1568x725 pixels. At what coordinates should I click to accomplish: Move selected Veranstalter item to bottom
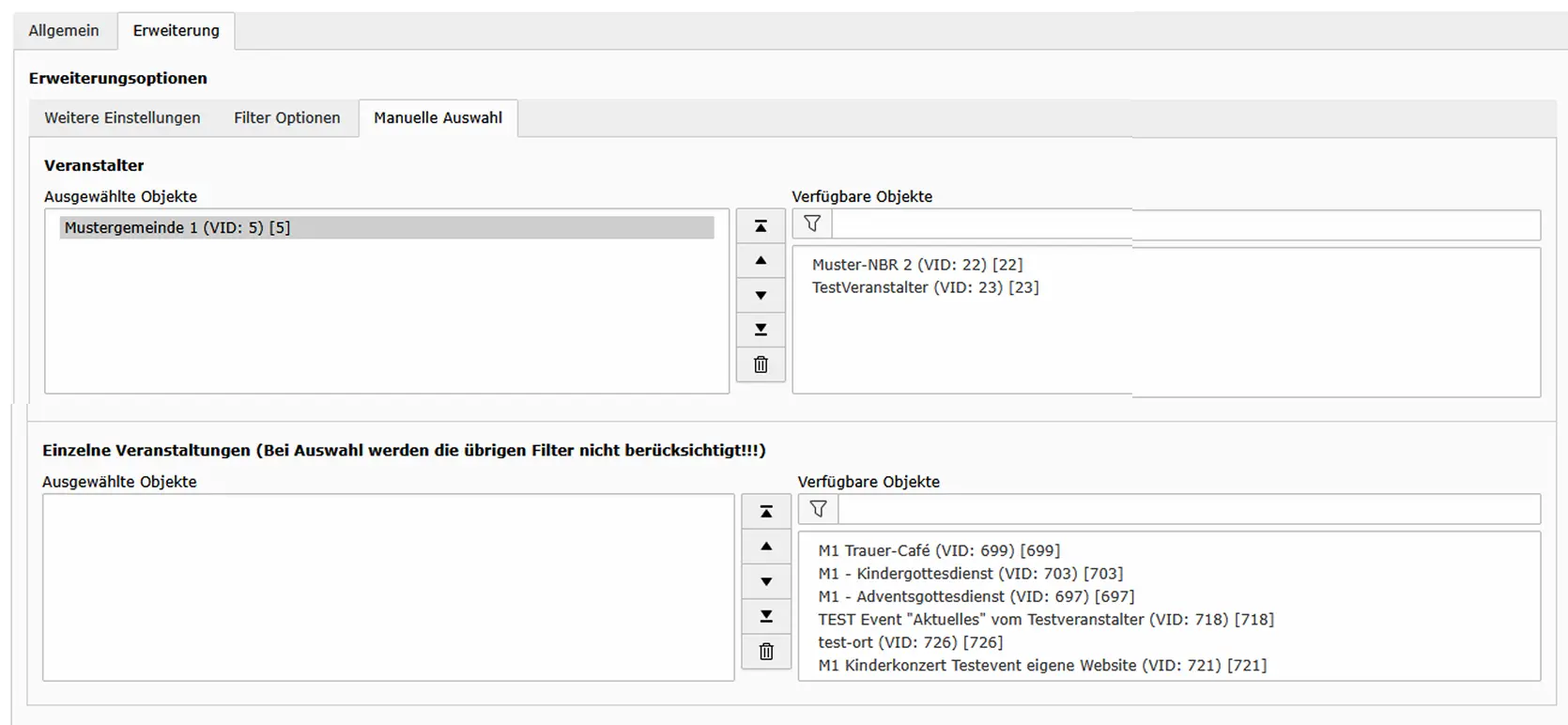click(x=761, y=330)
